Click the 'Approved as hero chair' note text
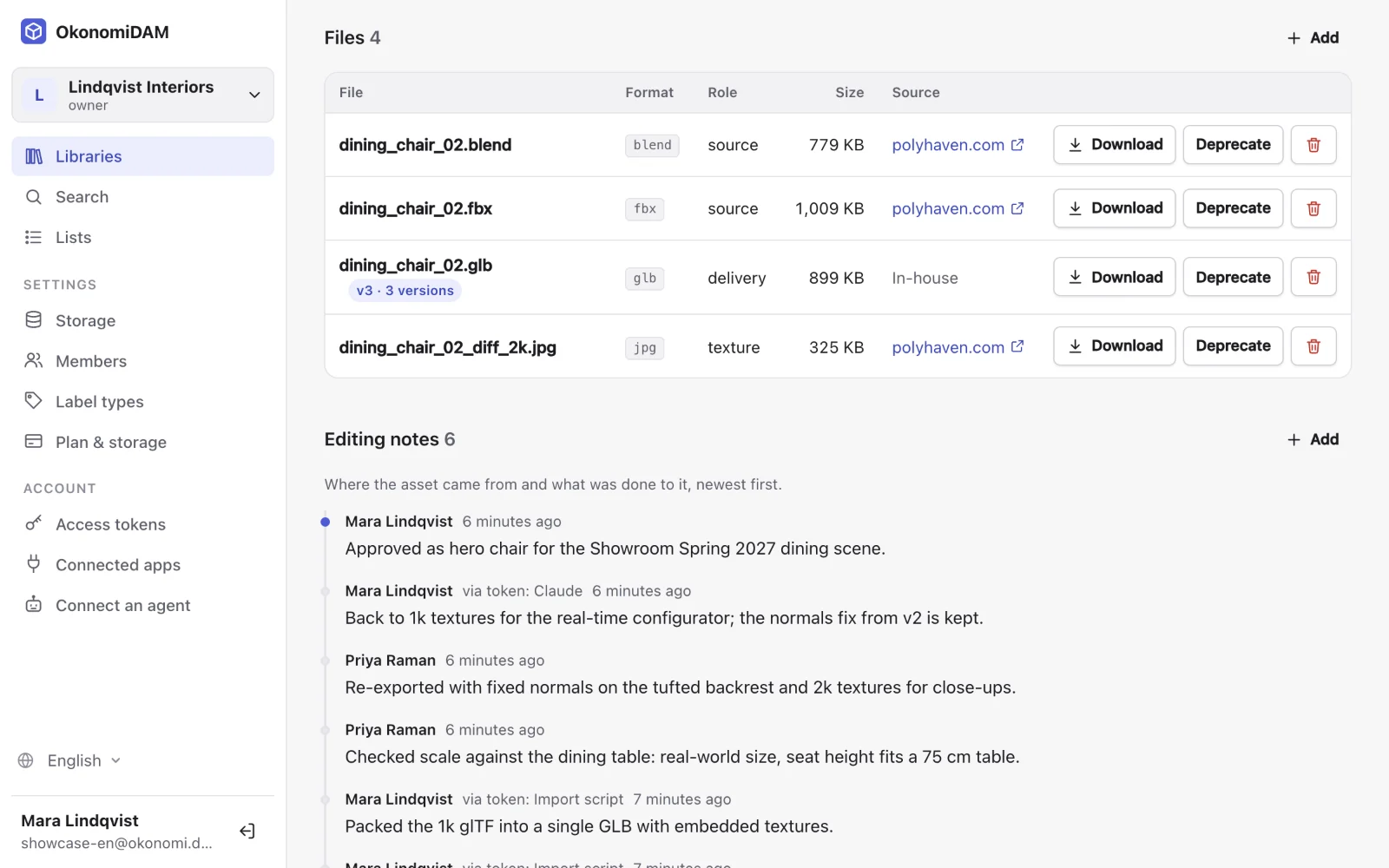The image size is (1389, 868). [616, 549]
